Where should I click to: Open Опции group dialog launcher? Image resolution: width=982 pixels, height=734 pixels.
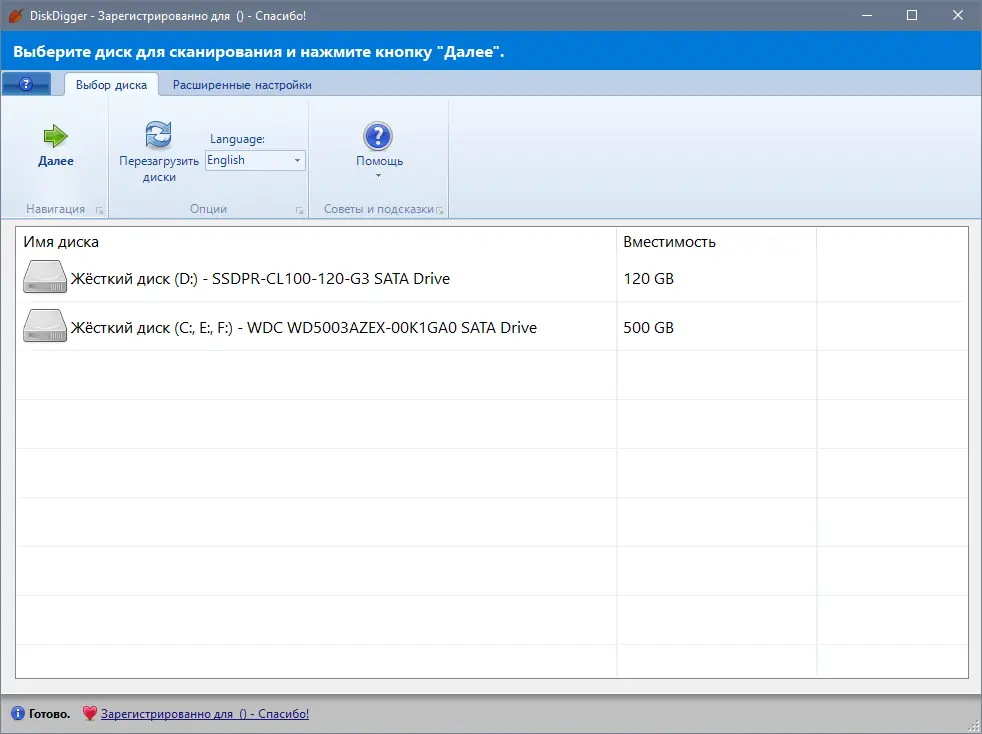coord(299,210)
